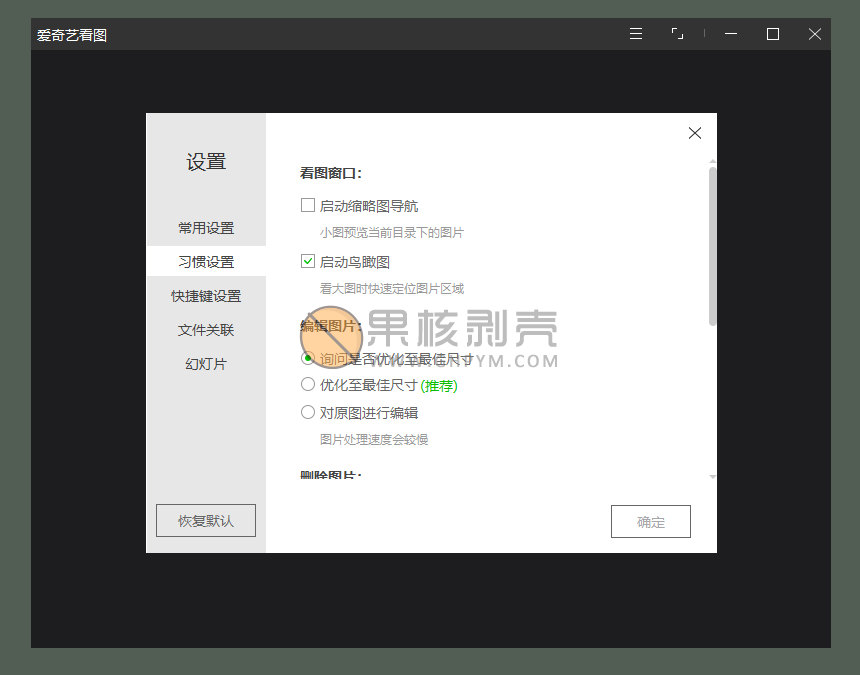Switch to 常用设置 tab

tap(206, 228)
